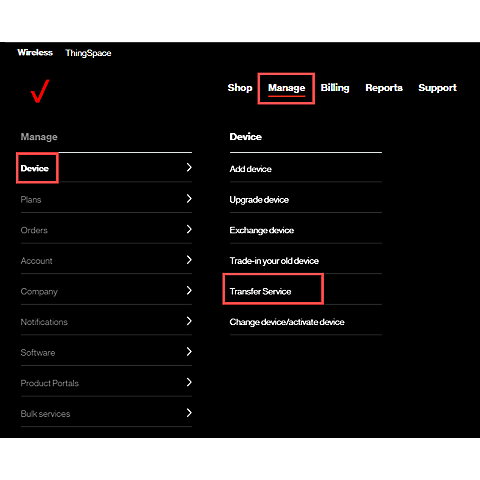Expand the Plans row chevron

[x=189, y=199]
